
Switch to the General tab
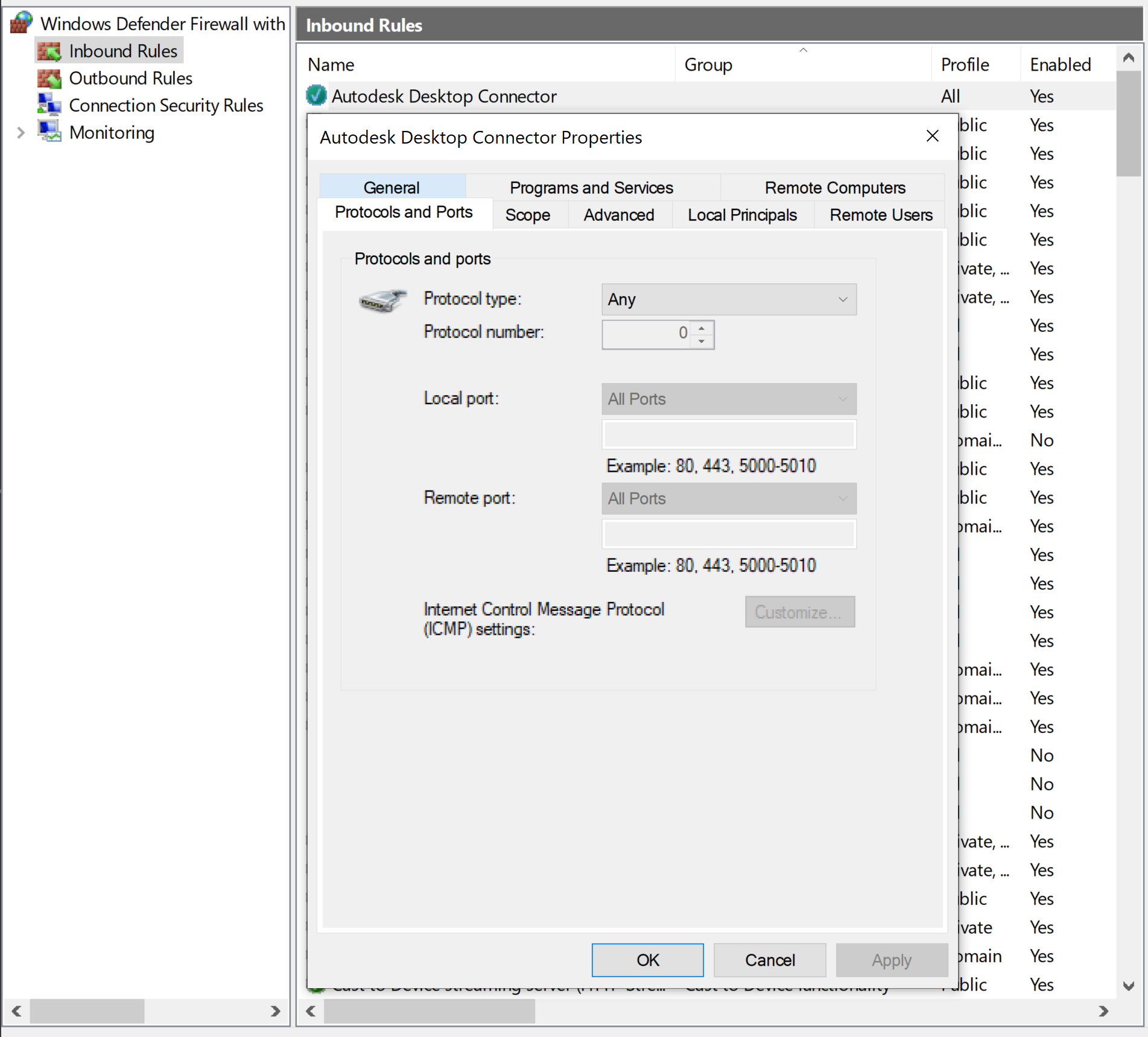coord(392,187)
